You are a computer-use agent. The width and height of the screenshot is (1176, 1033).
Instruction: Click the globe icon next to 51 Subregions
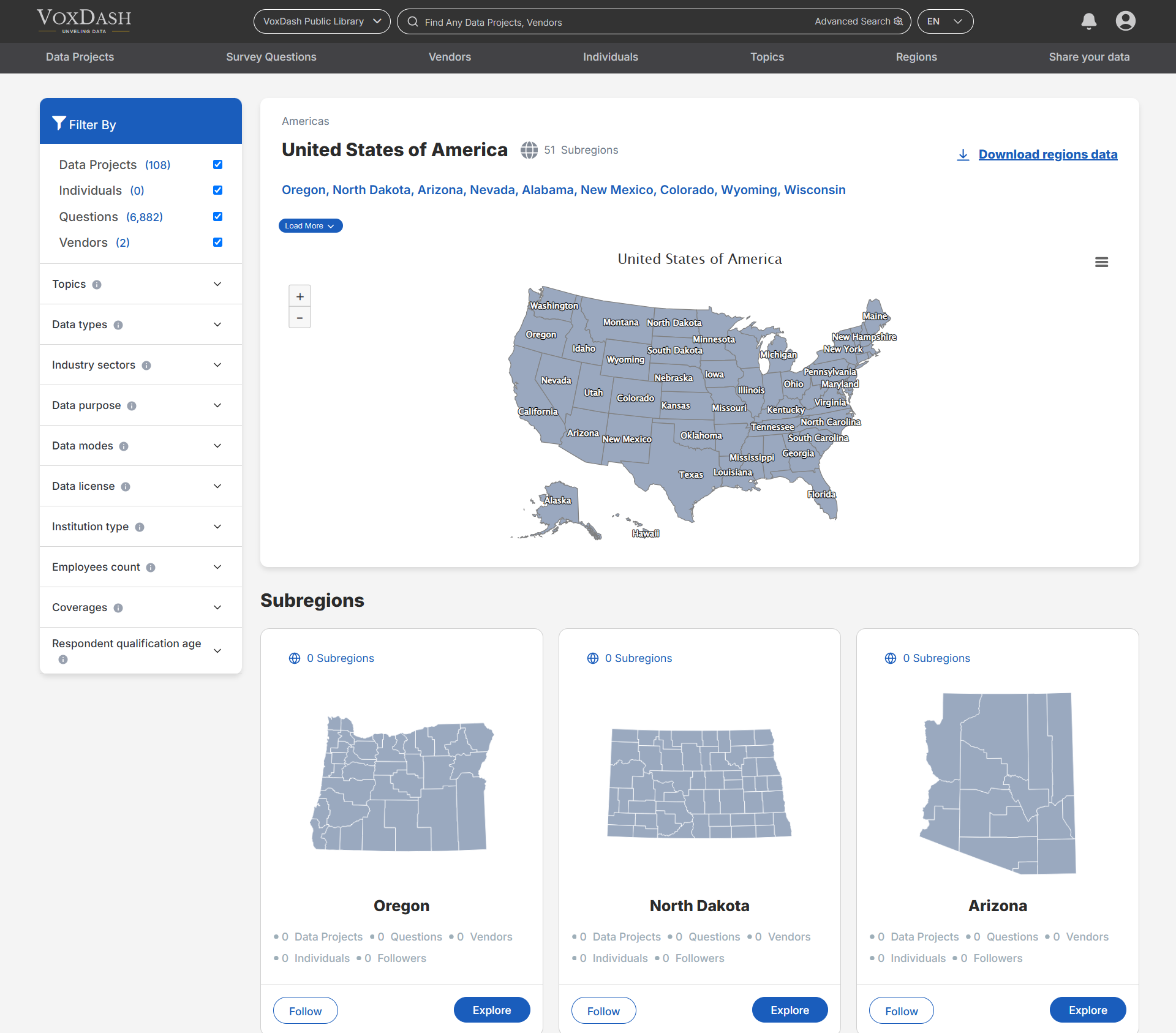pos(529,150)
